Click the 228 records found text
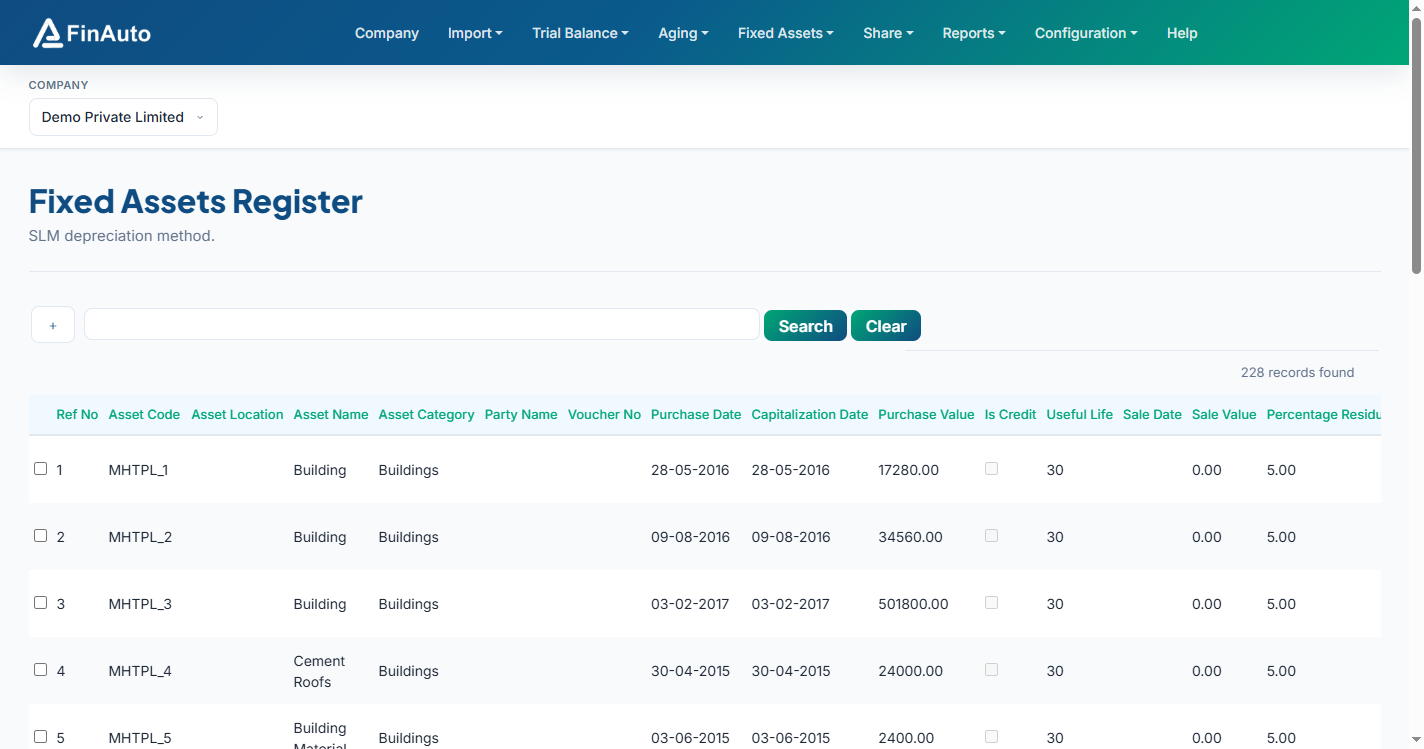The image size is (1424, 749). point(1297,372)
